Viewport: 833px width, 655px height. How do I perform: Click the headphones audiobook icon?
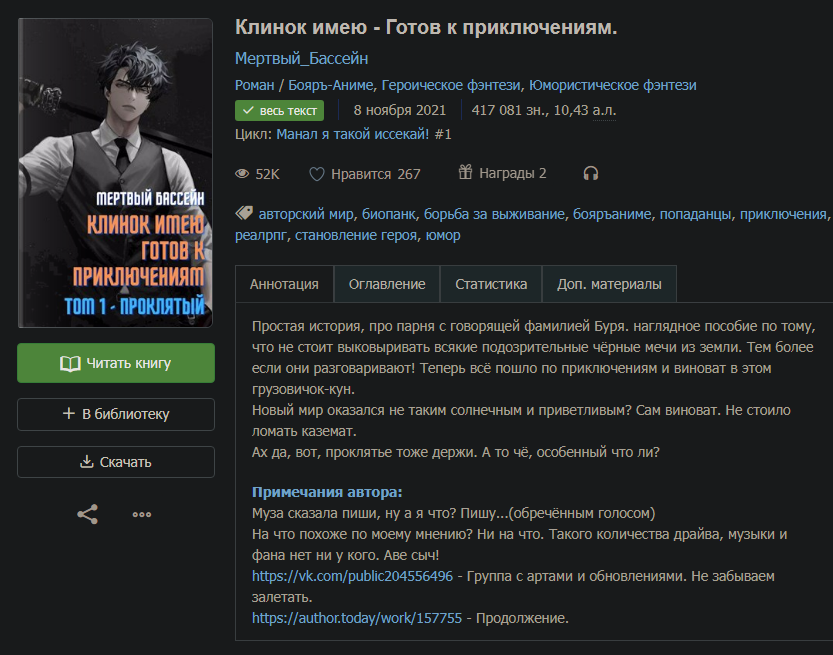591,174
